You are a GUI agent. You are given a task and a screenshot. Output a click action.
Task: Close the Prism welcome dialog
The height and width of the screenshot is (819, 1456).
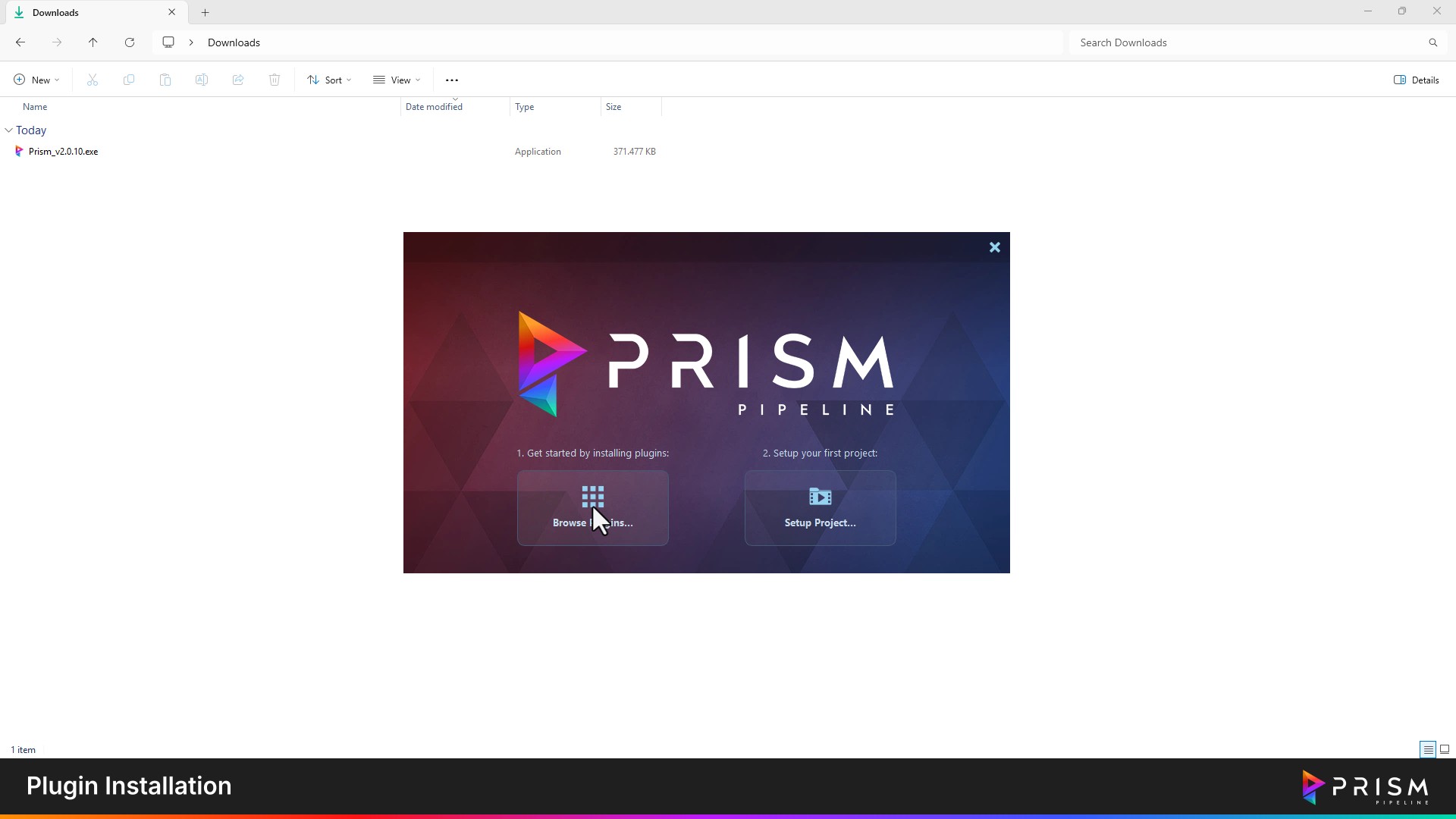(994, 247)
